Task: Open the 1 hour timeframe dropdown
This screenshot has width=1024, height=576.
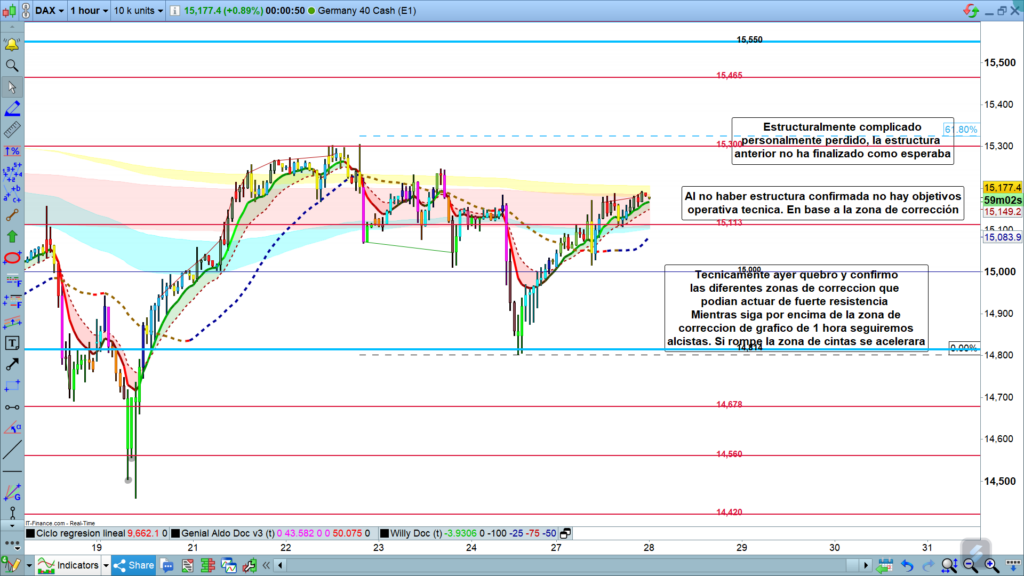Action: (x=88, y=10)
